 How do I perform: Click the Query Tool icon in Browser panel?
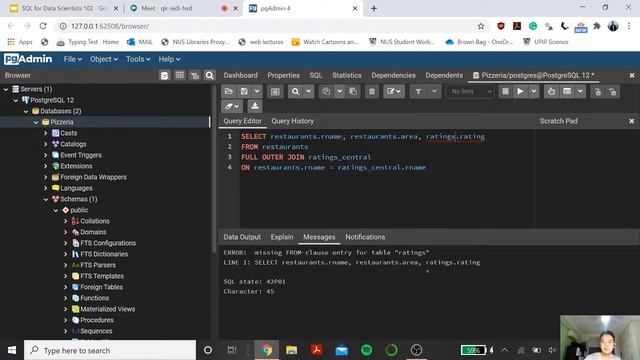(164, 76)
